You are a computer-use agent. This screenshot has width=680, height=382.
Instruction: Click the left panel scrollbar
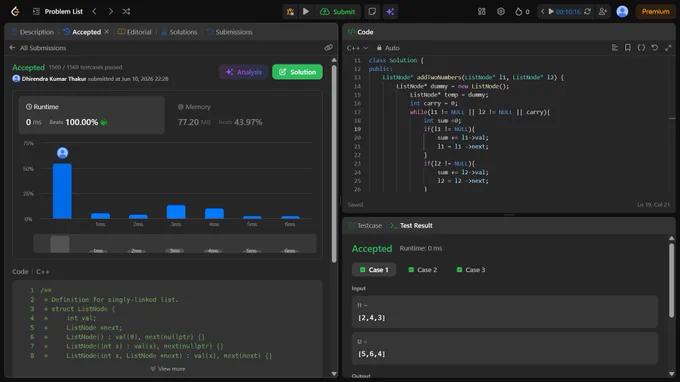[x=334, y=164]
